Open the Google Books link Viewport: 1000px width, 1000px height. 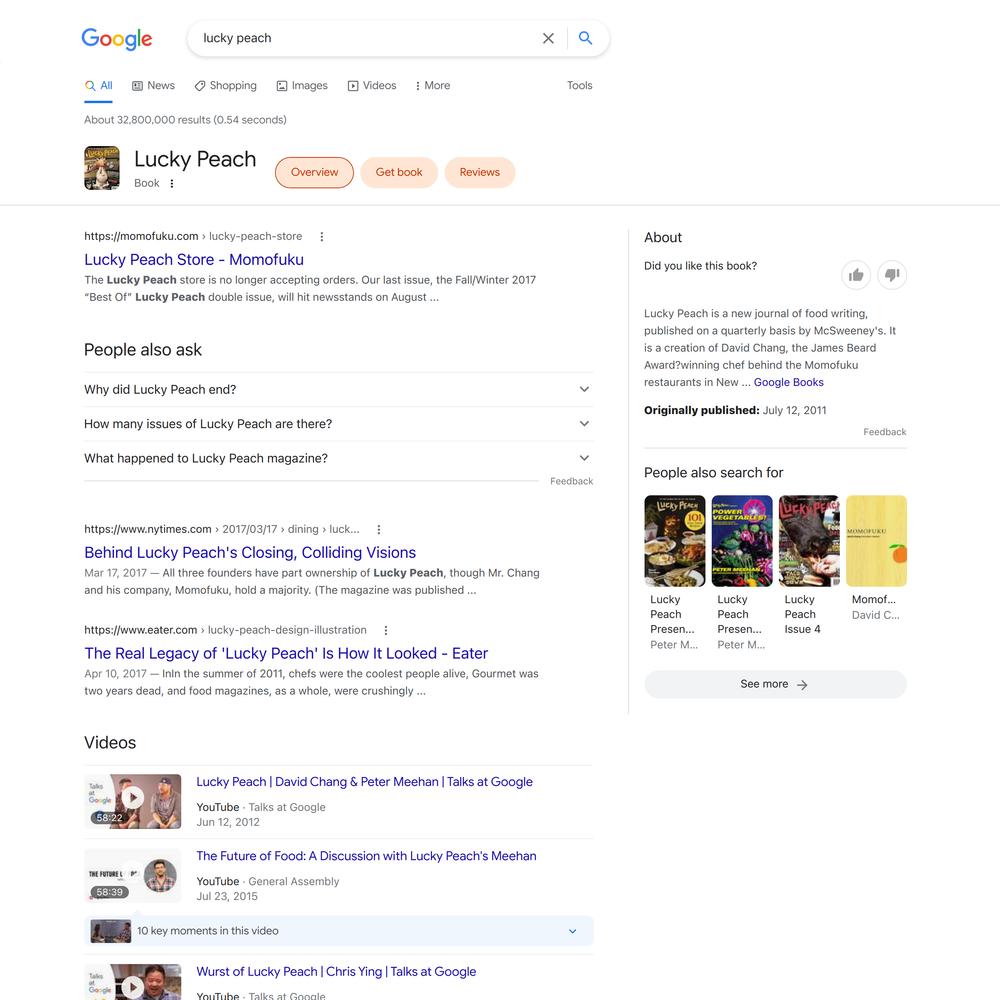(x=789, y=382)
